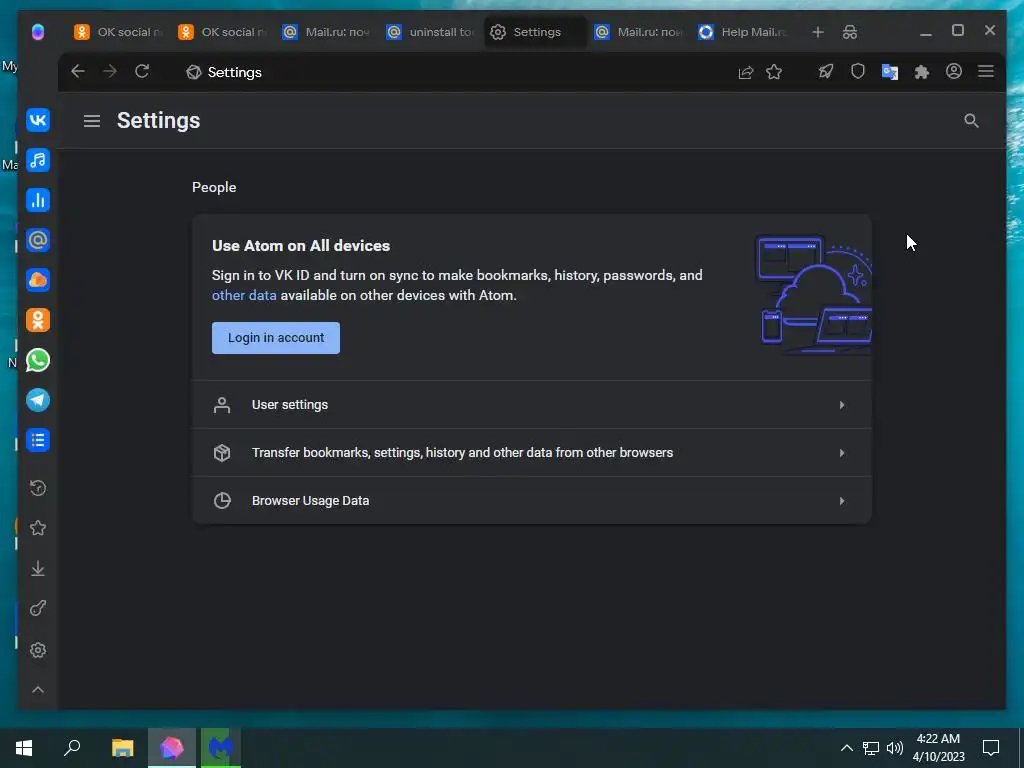Screen dimensions: 1024x768
Task: Click Malwarebytes taskbar icon
Action: 221,748
